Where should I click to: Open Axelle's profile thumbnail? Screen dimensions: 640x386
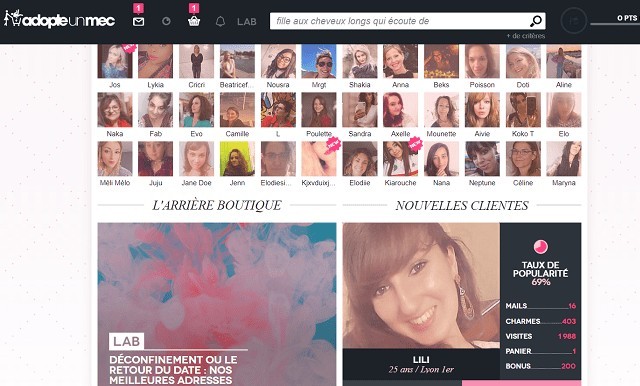tap(400, 110)
